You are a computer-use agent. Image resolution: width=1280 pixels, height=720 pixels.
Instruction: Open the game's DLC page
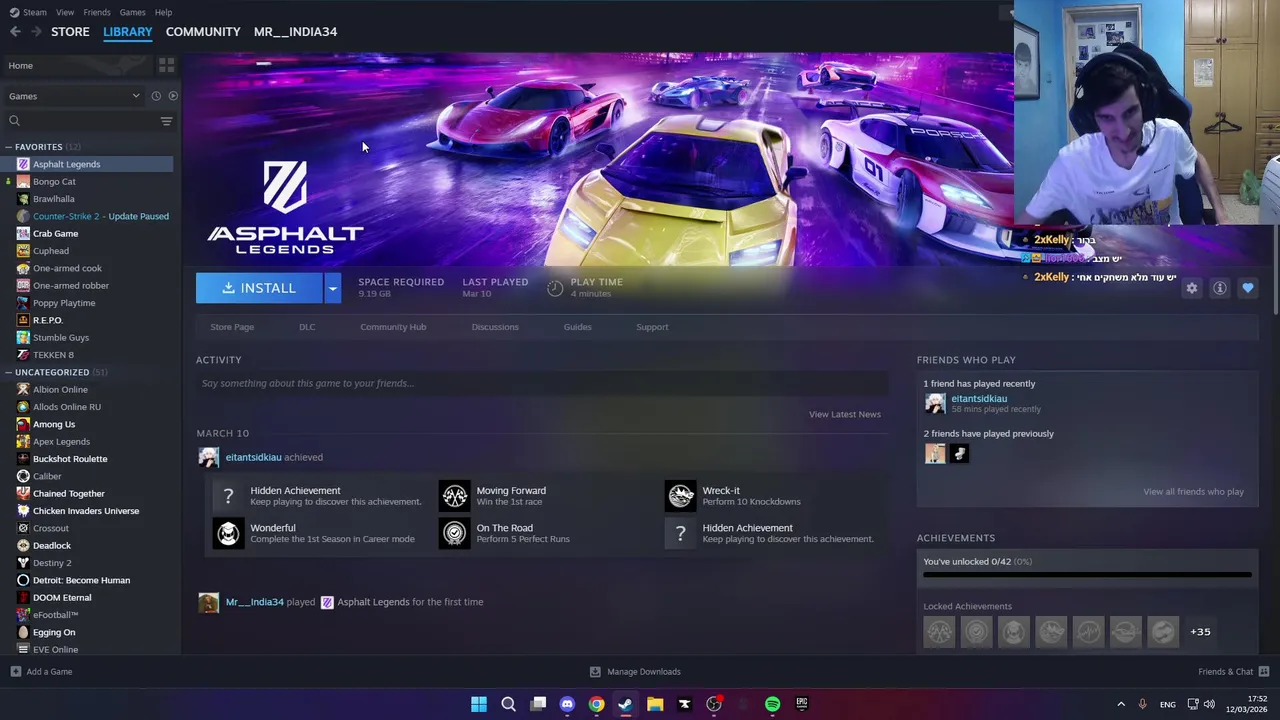pos(307,327)
